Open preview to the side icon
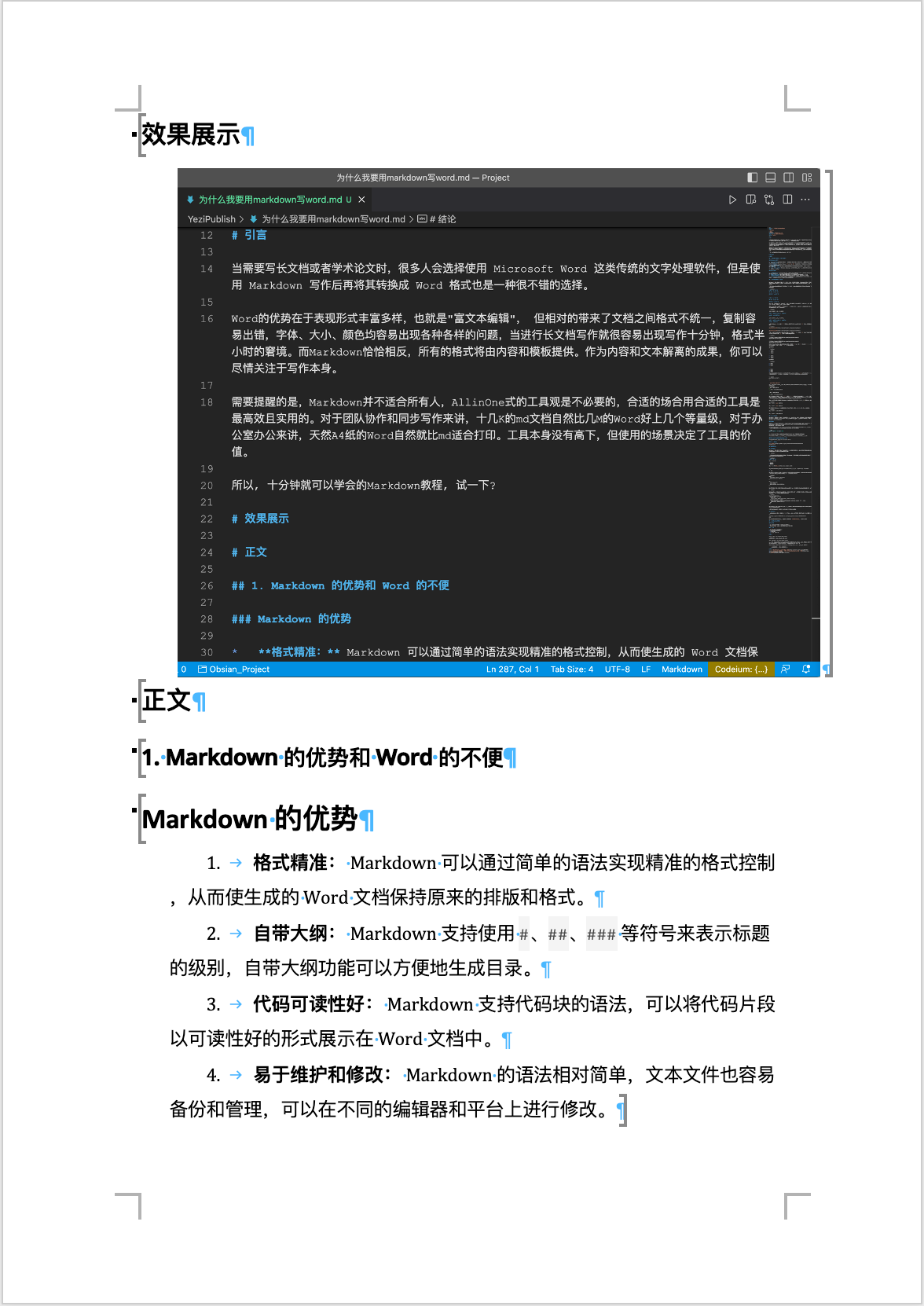Image resolution: width=924 pixels, height=1306 pixels. [x=750, y=200]
